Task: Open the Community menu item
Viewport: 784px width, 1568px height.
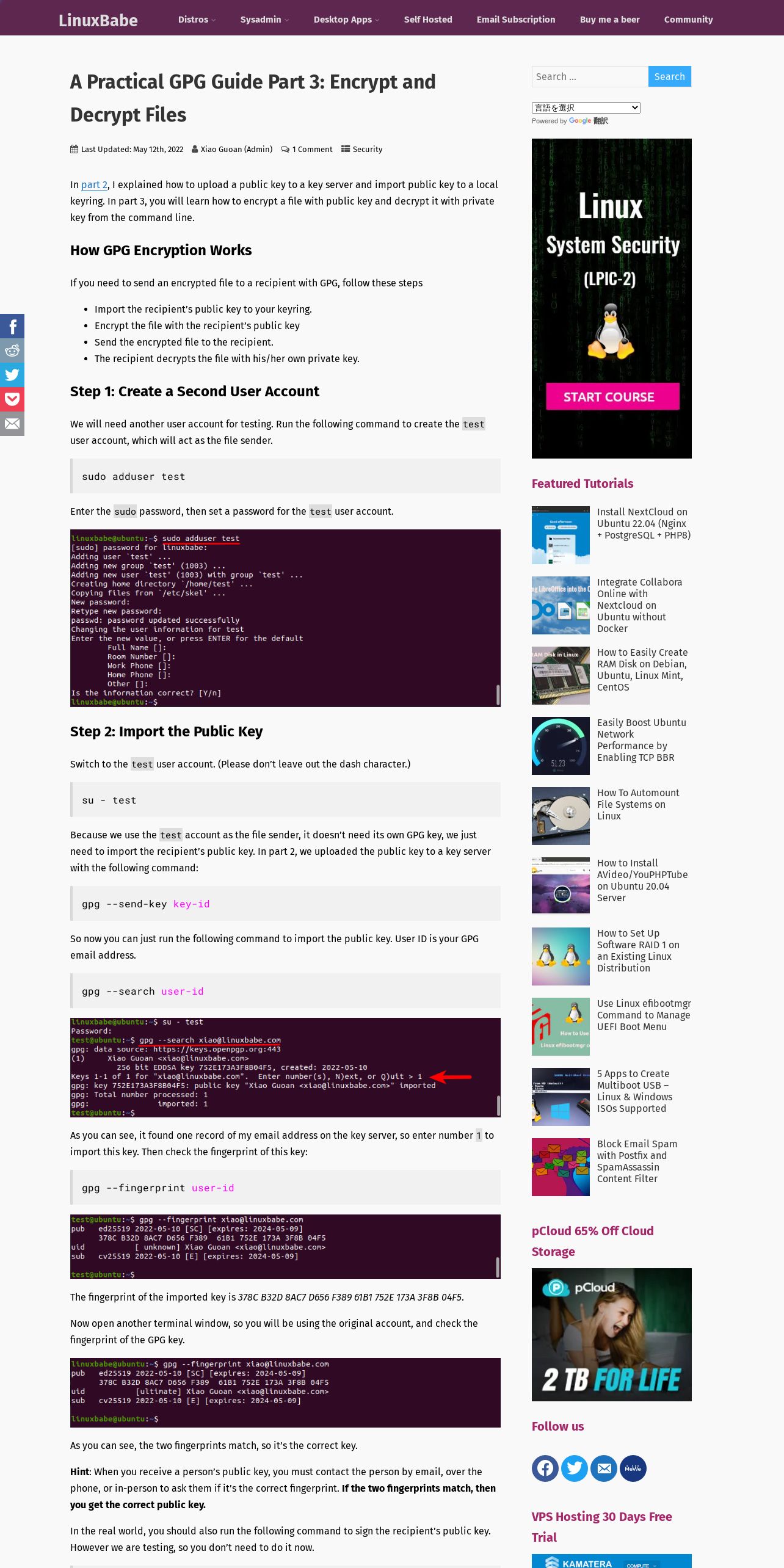Action: click(689, 20)
